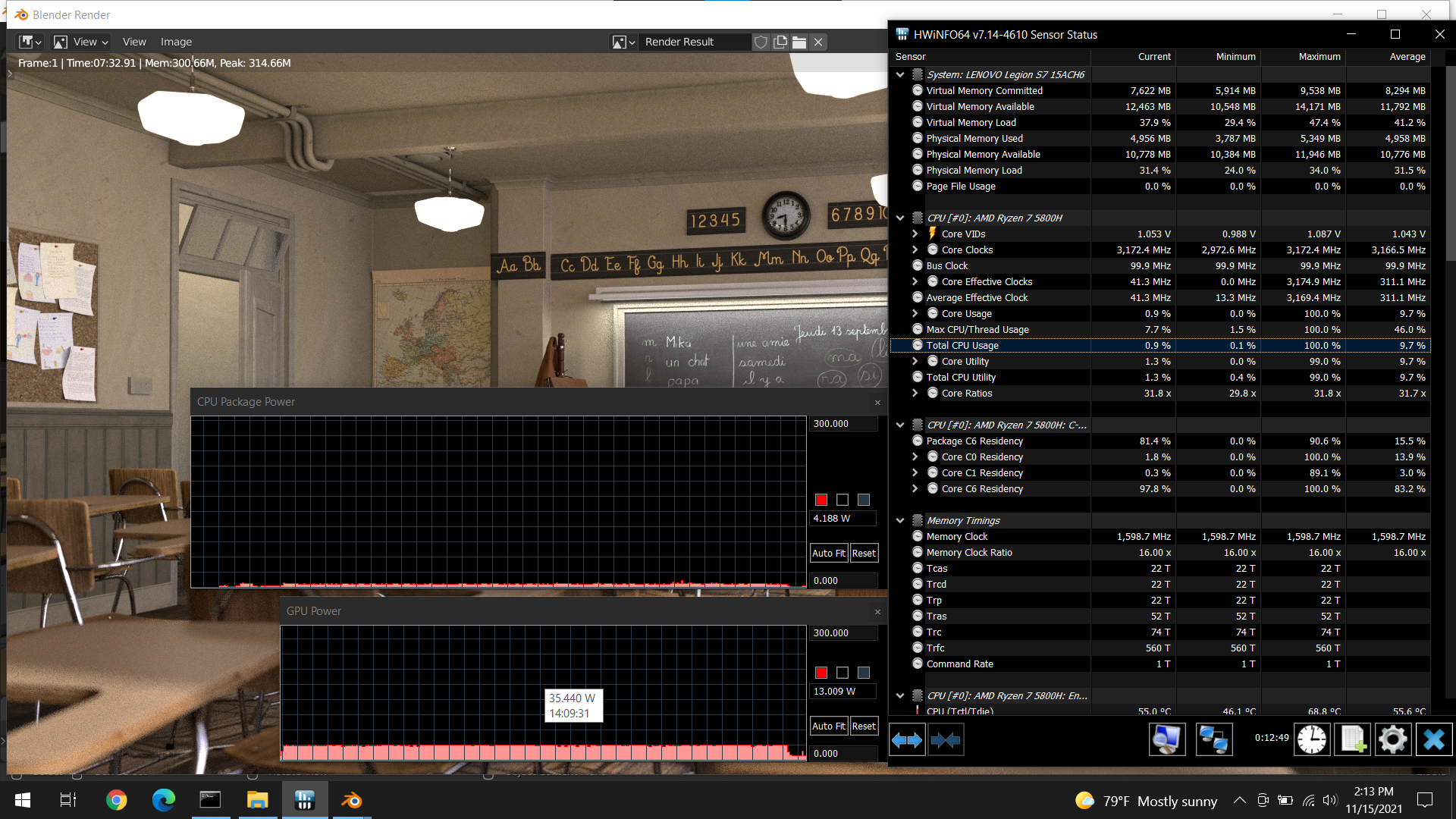The image size is (1456, 819).
Task: Expand Blender left toolbar region arrow
Action: [x=10, y=74]
